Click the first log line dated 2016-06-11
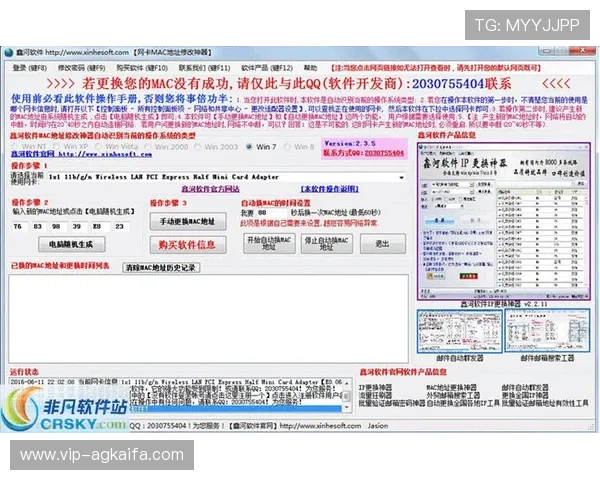The height and width of the screenshot is (480, 600). point(176,382)
